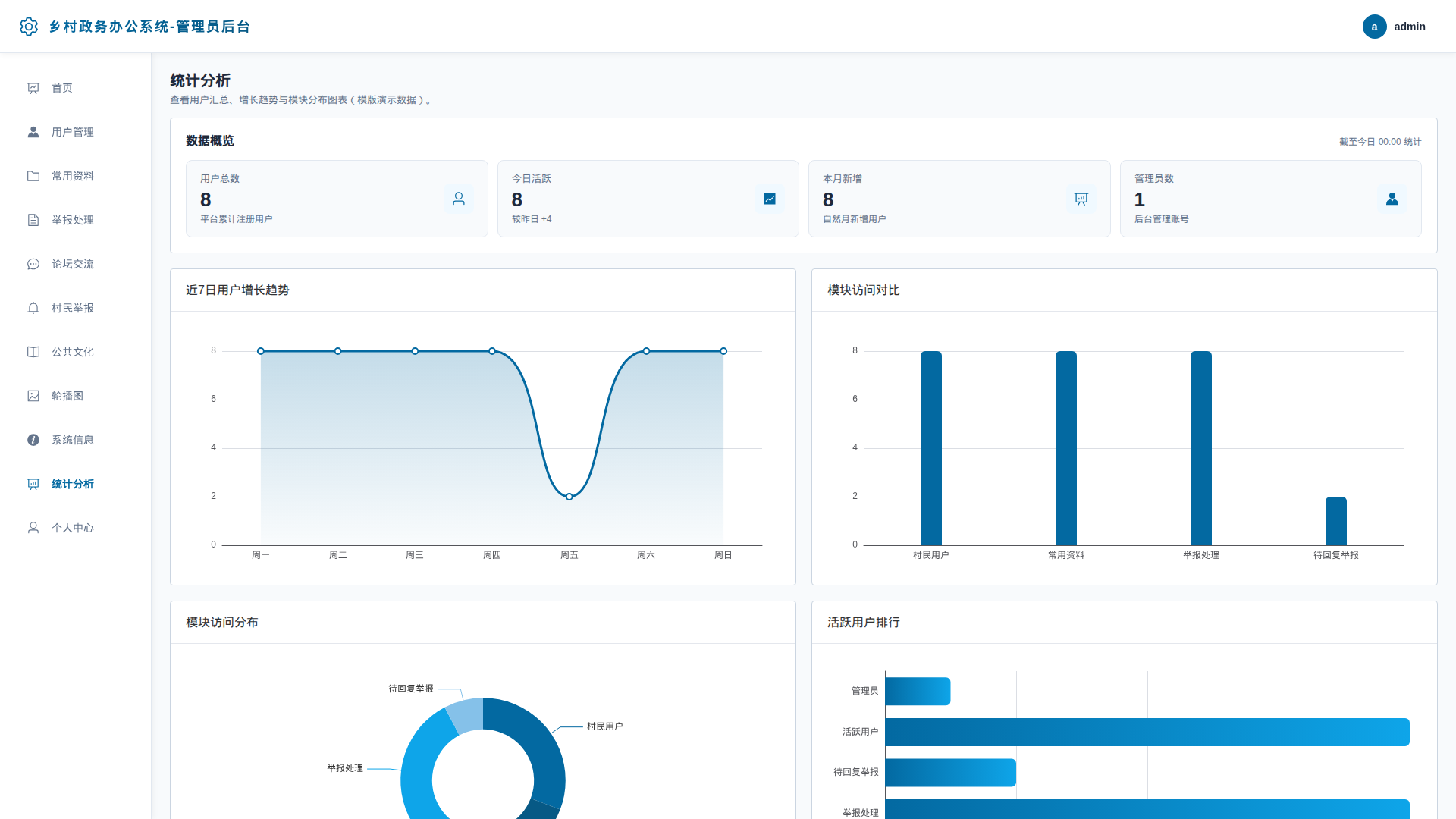
Task: Click the 乡村政务办公系统-管理员后台 title
Action: tap(149, 27)
